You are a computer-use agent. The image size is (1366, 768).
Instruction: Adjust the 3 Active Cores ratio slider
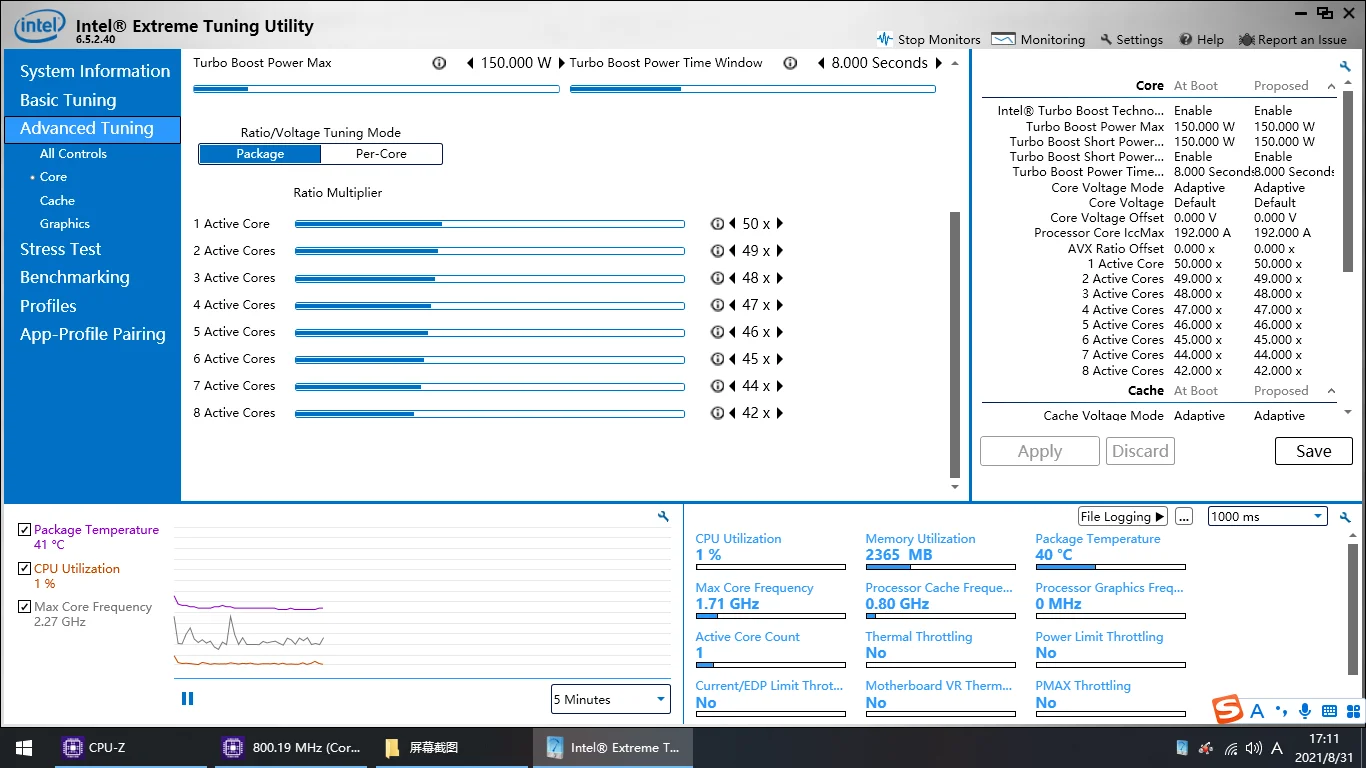(x=490, y=278)
